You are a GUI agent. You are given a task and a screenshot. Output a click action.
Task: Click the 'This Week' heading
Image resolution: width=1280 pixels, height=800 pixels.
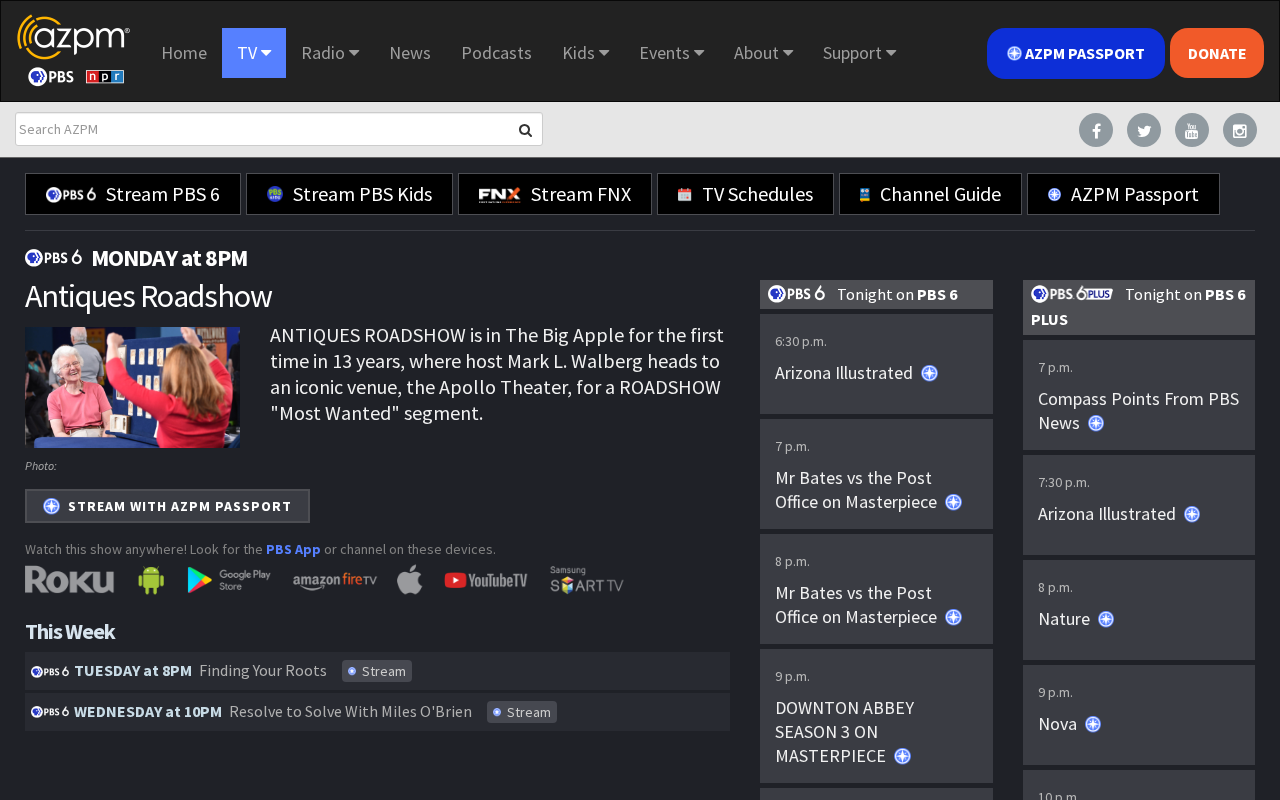(70, 631)
